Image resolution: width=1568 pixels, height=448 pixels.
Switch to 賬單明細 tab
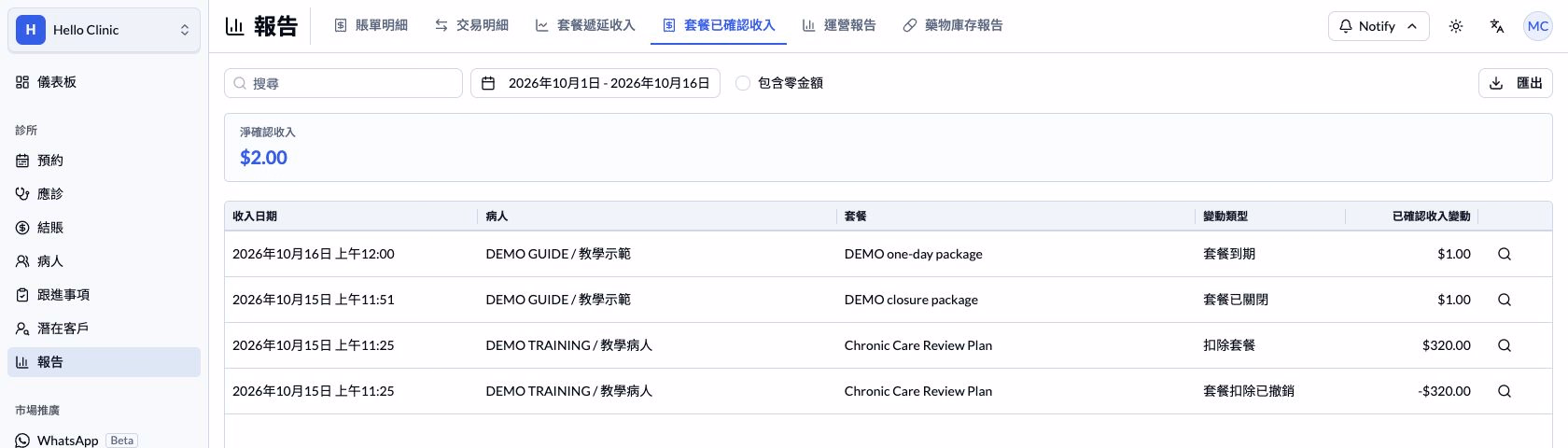[371, 25]
